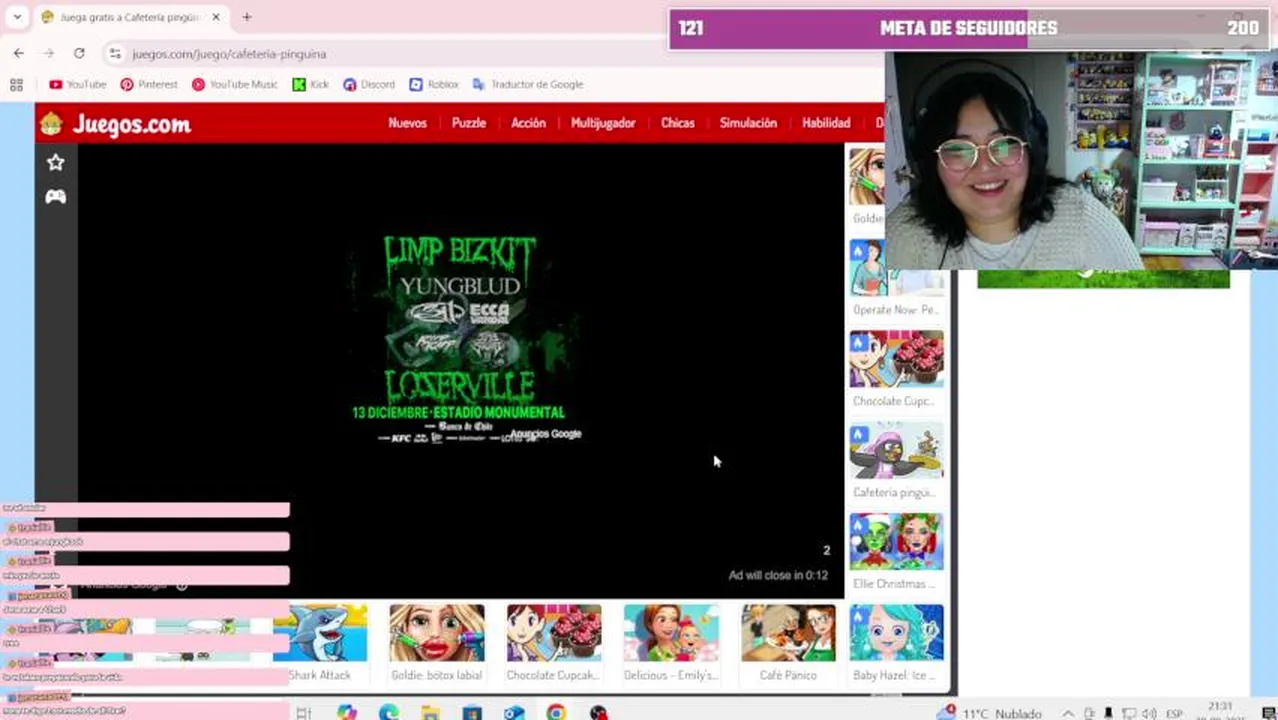1278x720 pixels.
Task: Click the ESP language indicator
Action: [x=1175, y=713]
